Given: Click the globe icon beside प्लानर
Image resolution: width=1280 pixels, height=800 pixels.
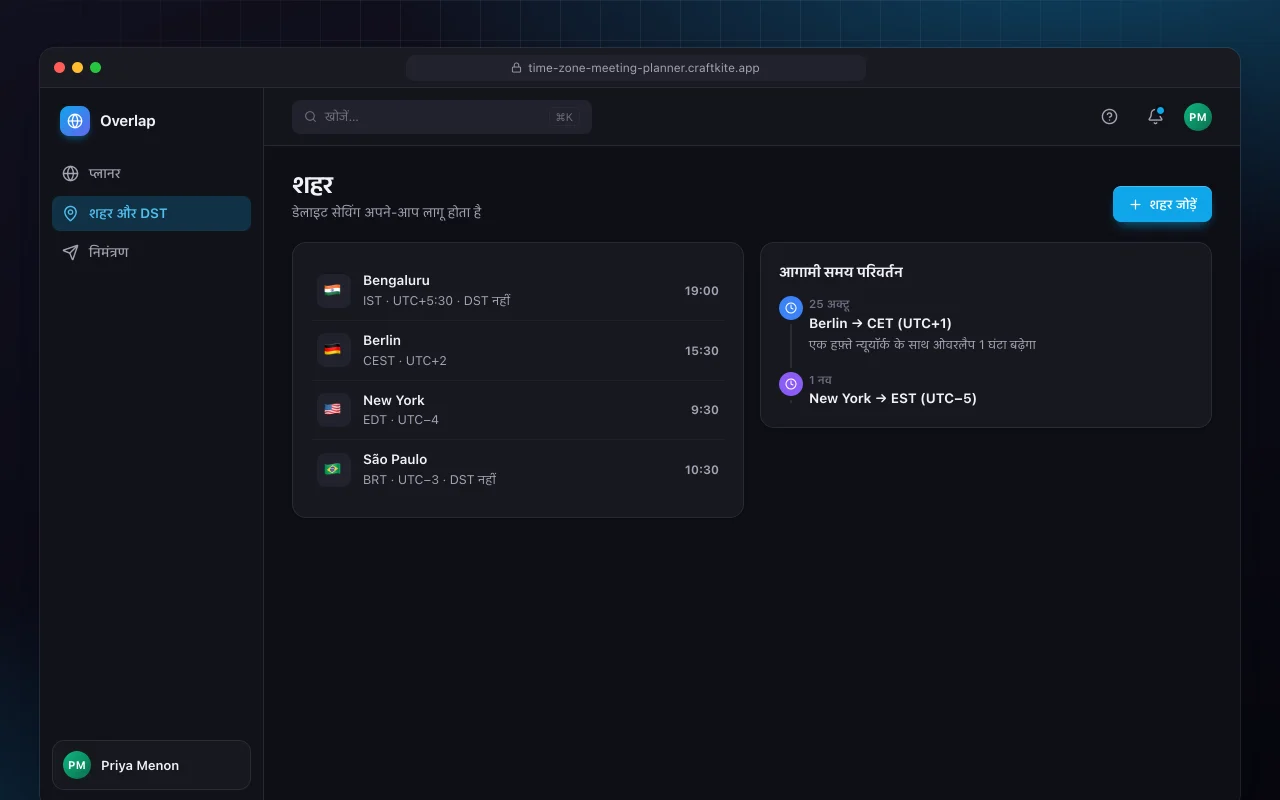Looking at the screenshot, I should pyautogui.click(x=70, y=173).
